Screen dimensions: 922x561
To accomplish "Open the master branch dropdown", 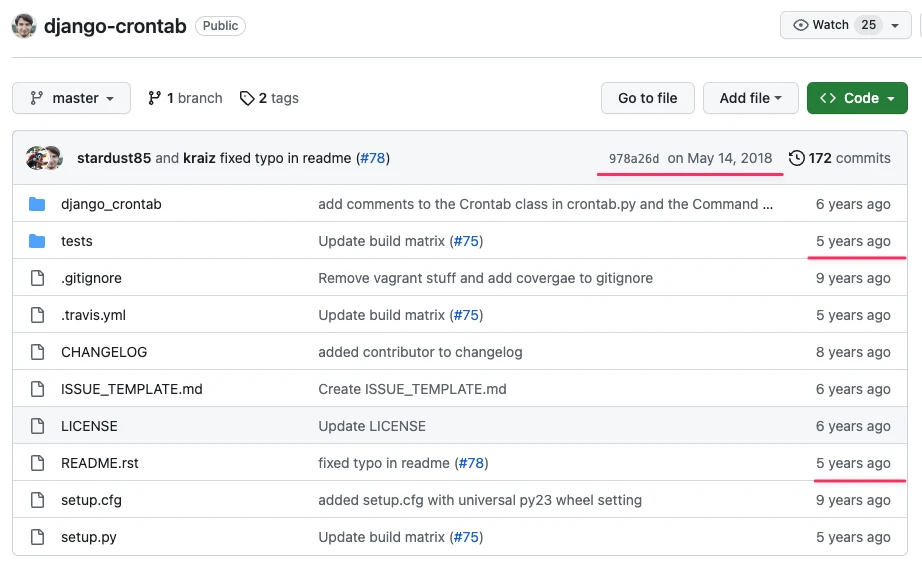I will 71,98.
